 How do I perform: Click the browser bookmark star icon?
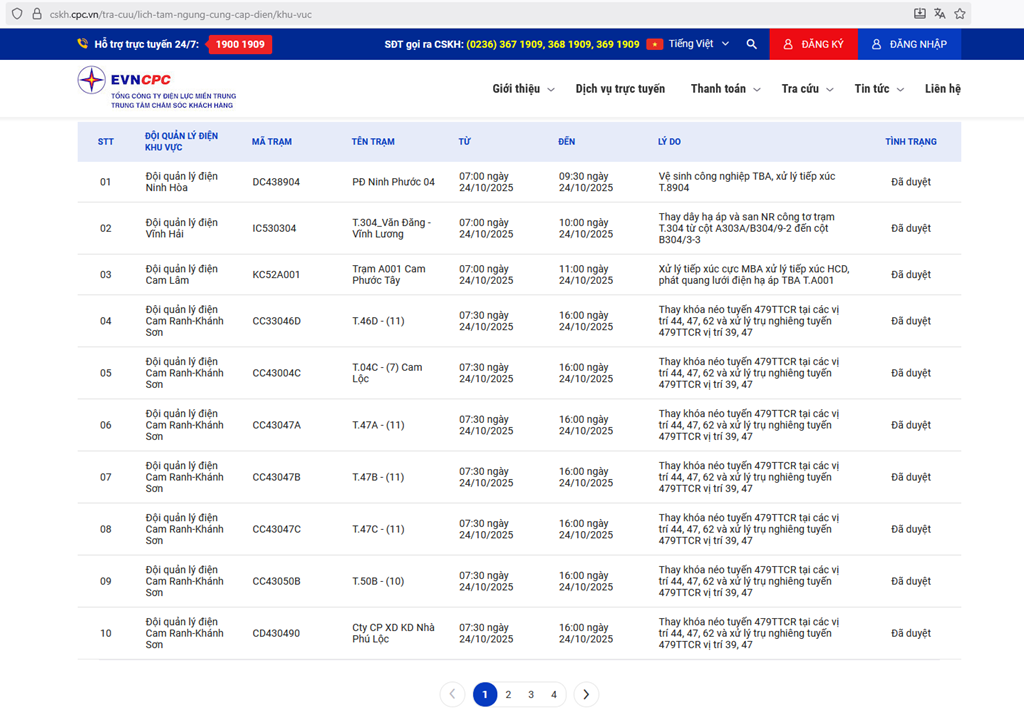tap(960, 14)
